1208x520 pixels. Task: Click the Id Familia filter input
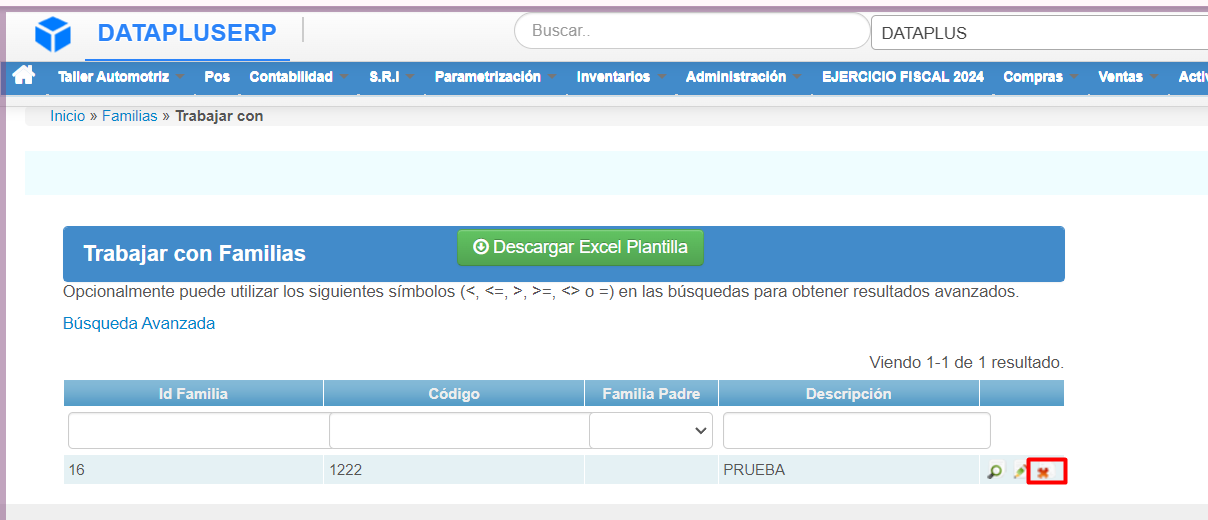click(x=199, y=431)
